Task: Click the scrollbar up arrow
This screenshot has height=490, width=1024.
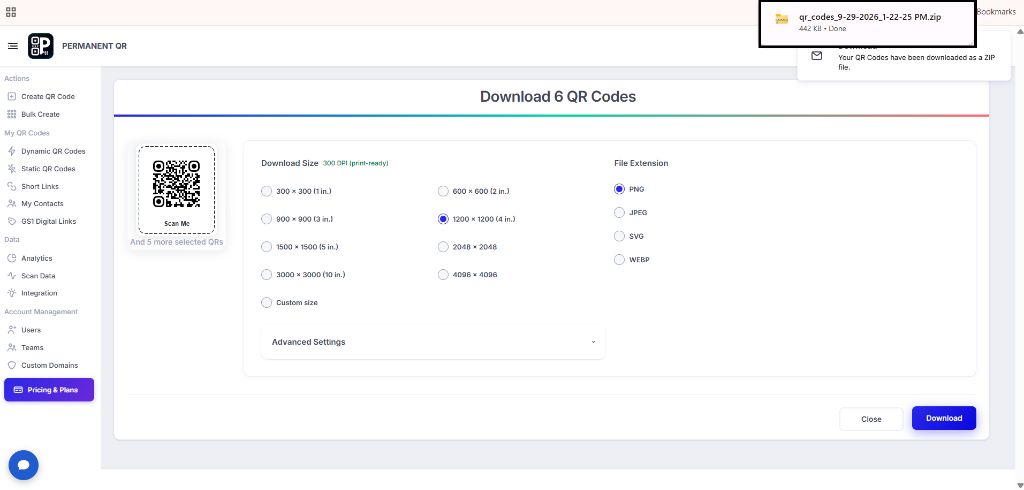Action: (x=1019, y=31)
